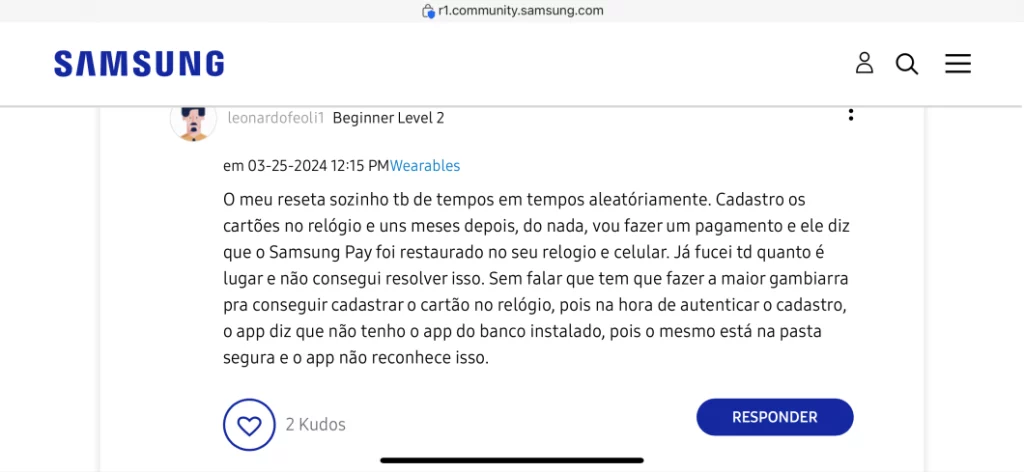Open the leonardofeoli1 username profile link
This screenshot has height=472, width=1024.
[x=276, y=118]
